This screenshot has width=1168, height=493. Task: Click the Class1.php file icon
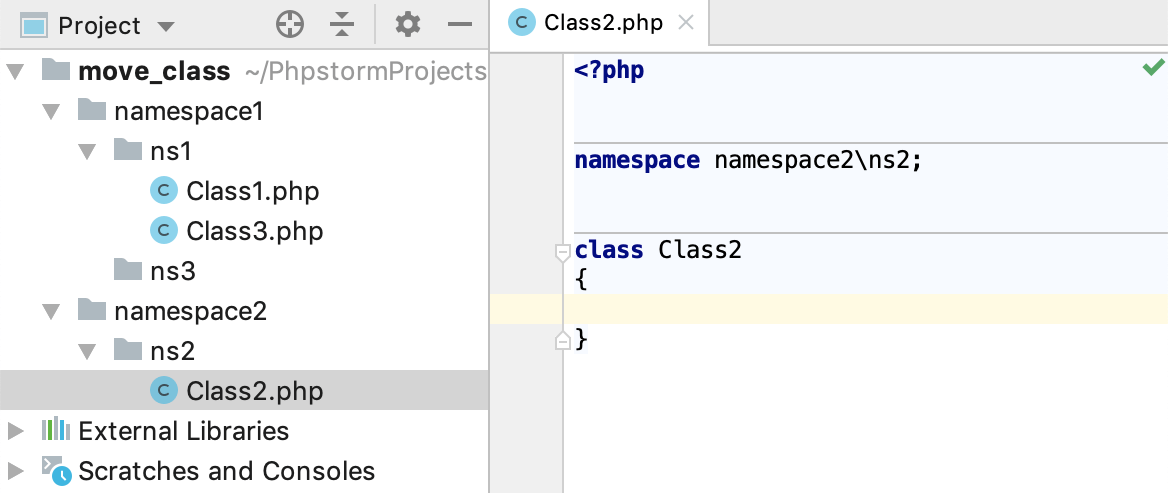pos(162,190)
